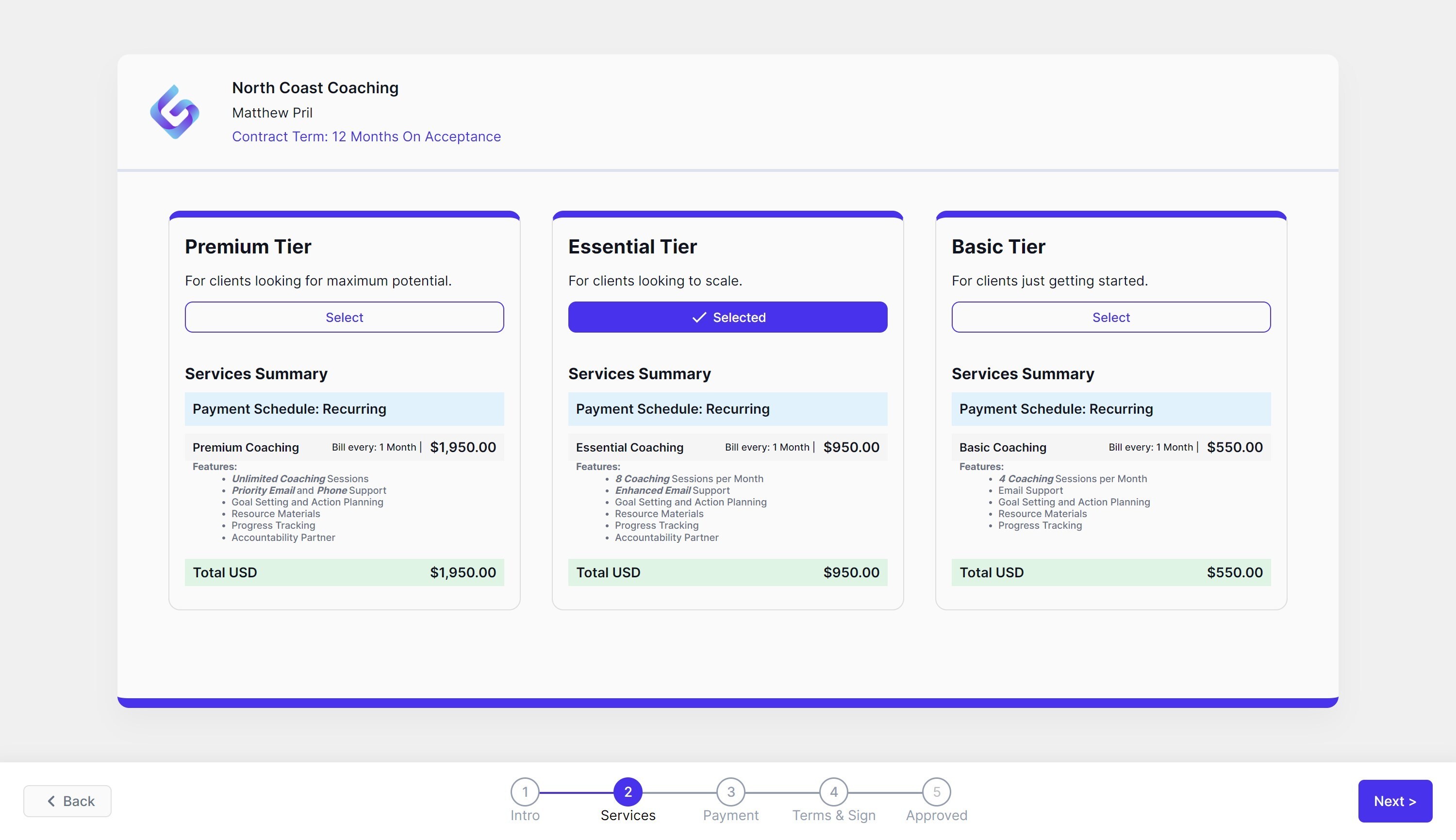Click the Contract Term 12 Months link text
1456x840 pixels.
pos(366,137)
